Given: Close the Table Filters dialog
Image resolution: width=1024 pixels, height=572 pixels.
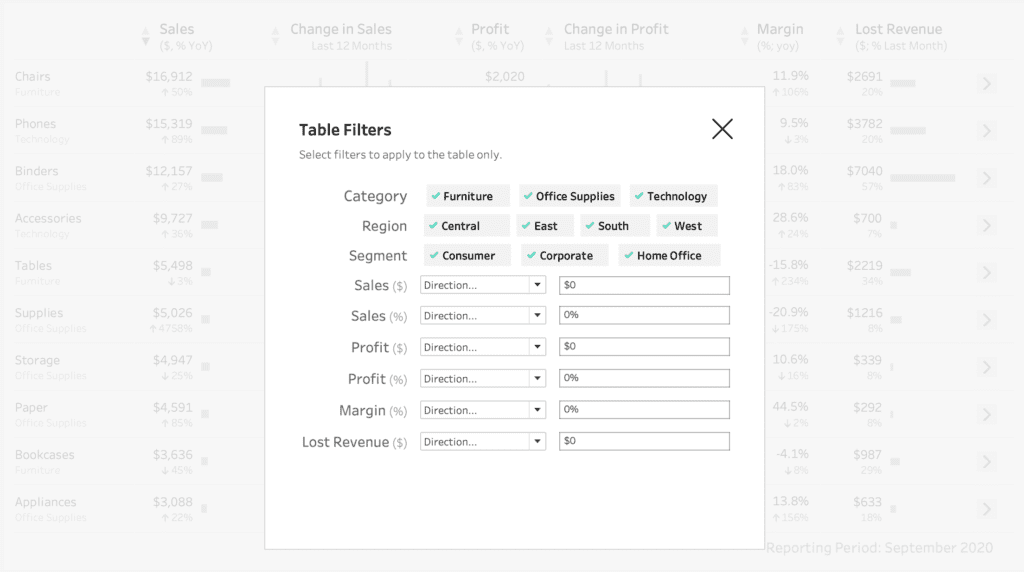Looking at the screenshot, I should click(x=722, y=128).
